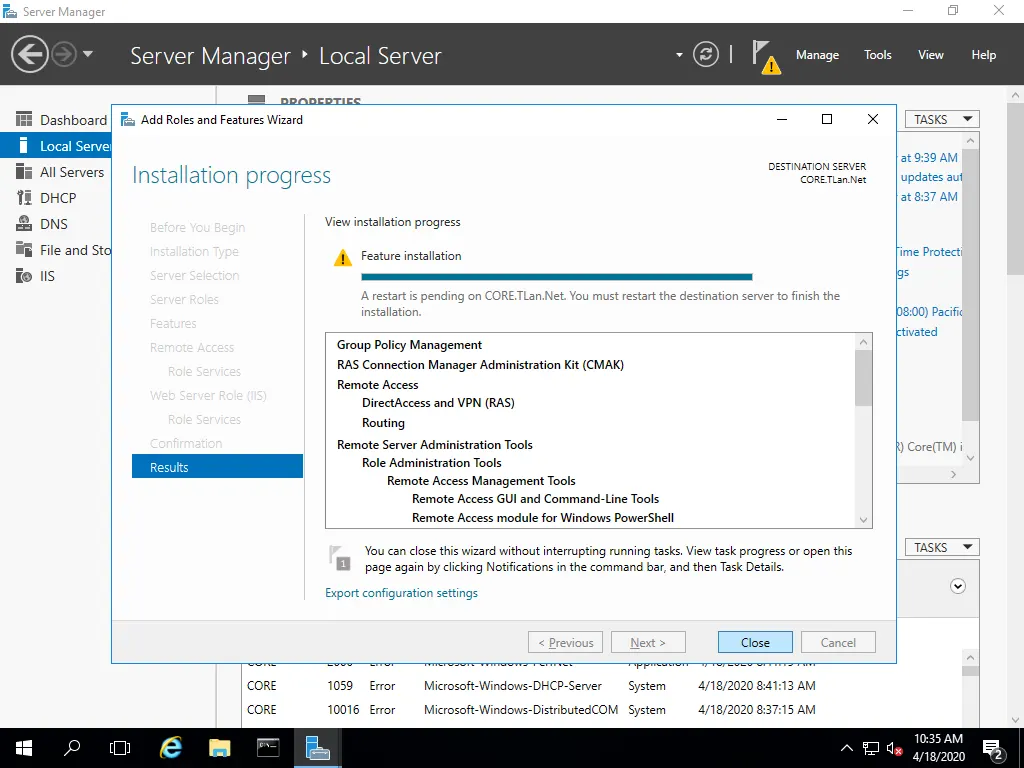This screenshot has width=1024, height=768.
Task: Click Remote Server Administration Tools entry
Action: click(x=434, y=445)
